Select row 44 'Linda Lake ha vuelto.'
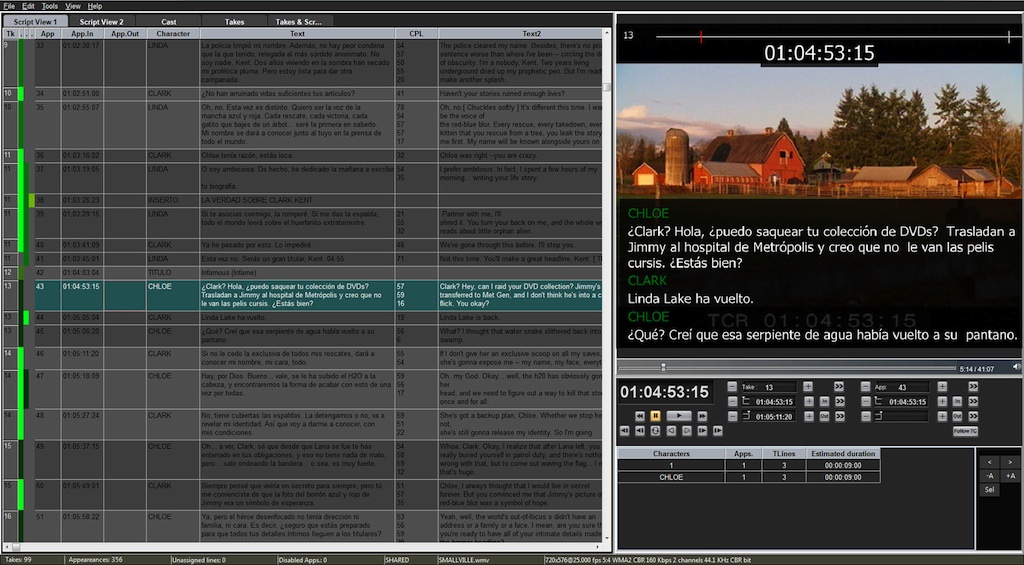 pos(318,317)
